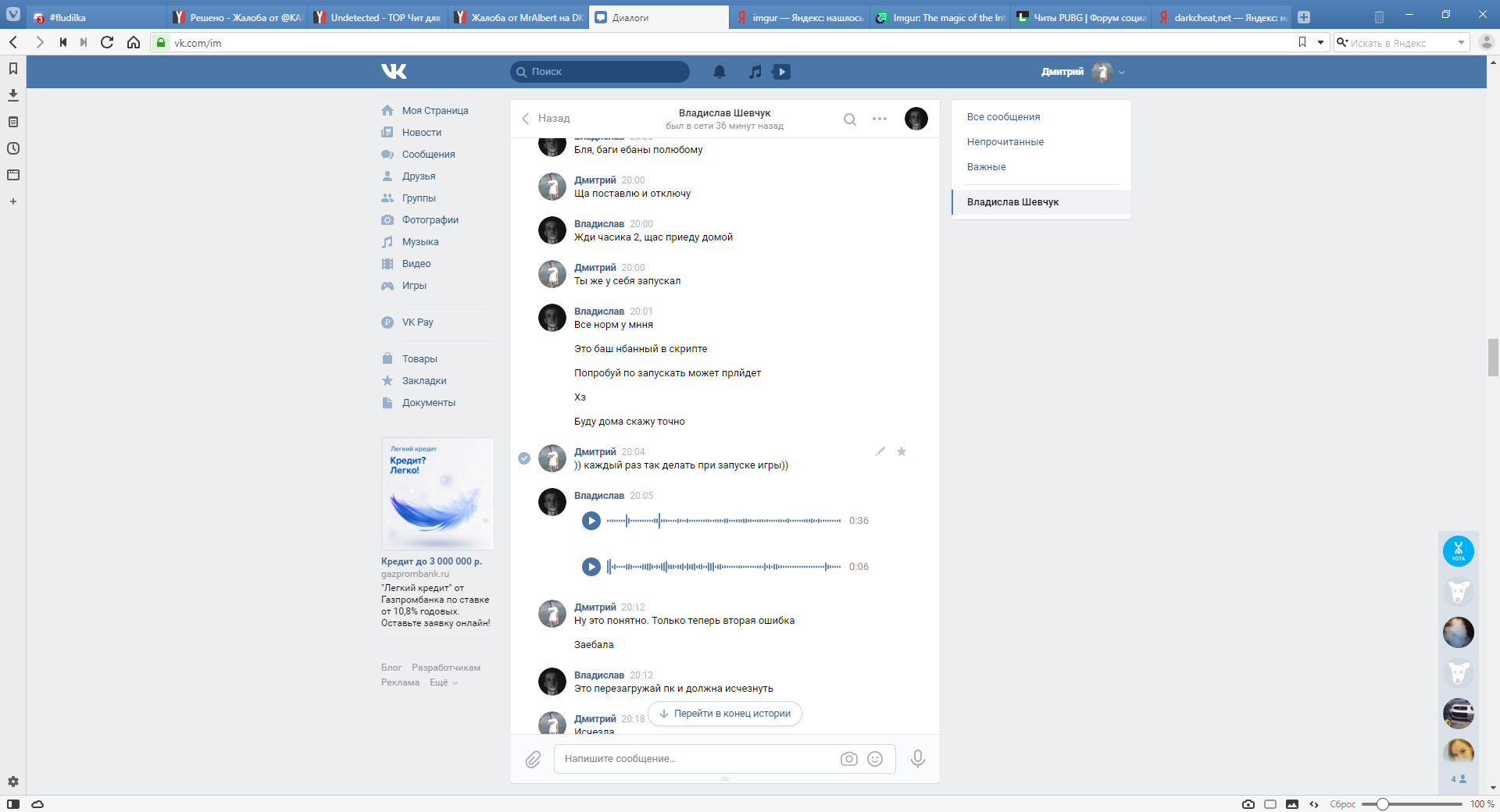Viewport: 1500px width, 812px height.
Task: Open the emoji smiley picker
Action: click(x=875, y=759)
